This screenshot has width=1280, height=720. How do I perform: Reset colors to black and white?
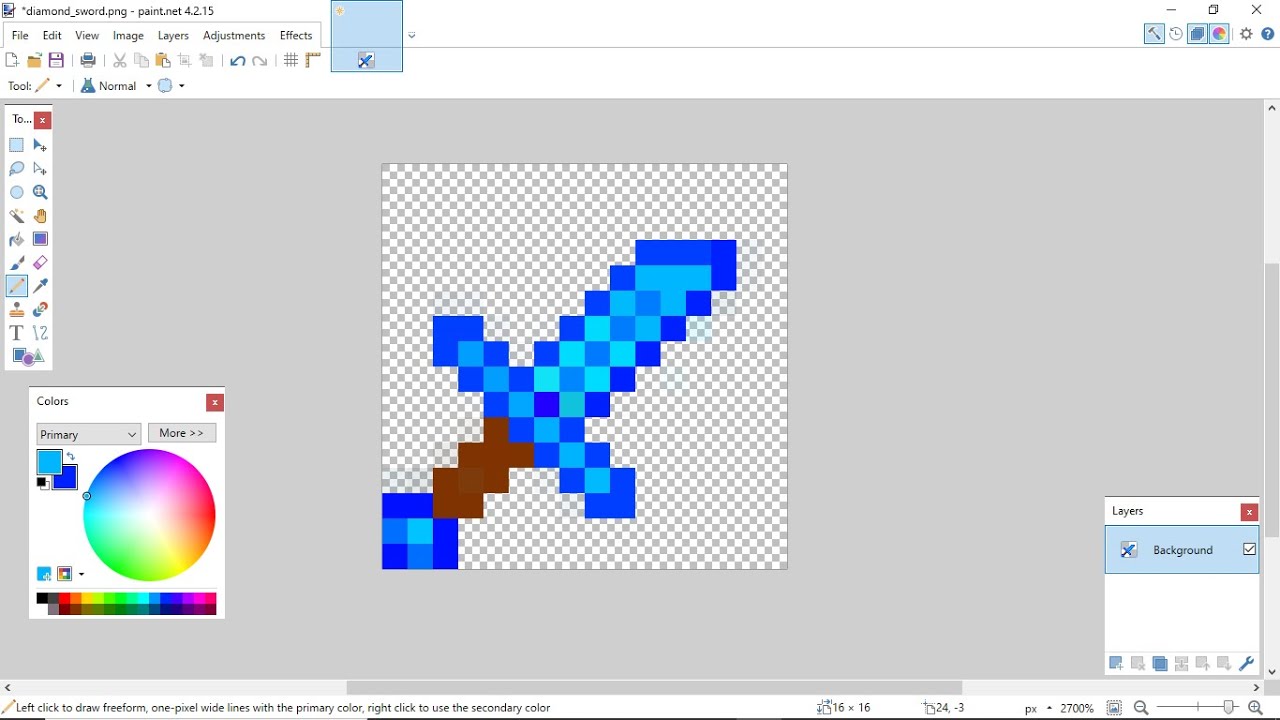coord(43,484)
